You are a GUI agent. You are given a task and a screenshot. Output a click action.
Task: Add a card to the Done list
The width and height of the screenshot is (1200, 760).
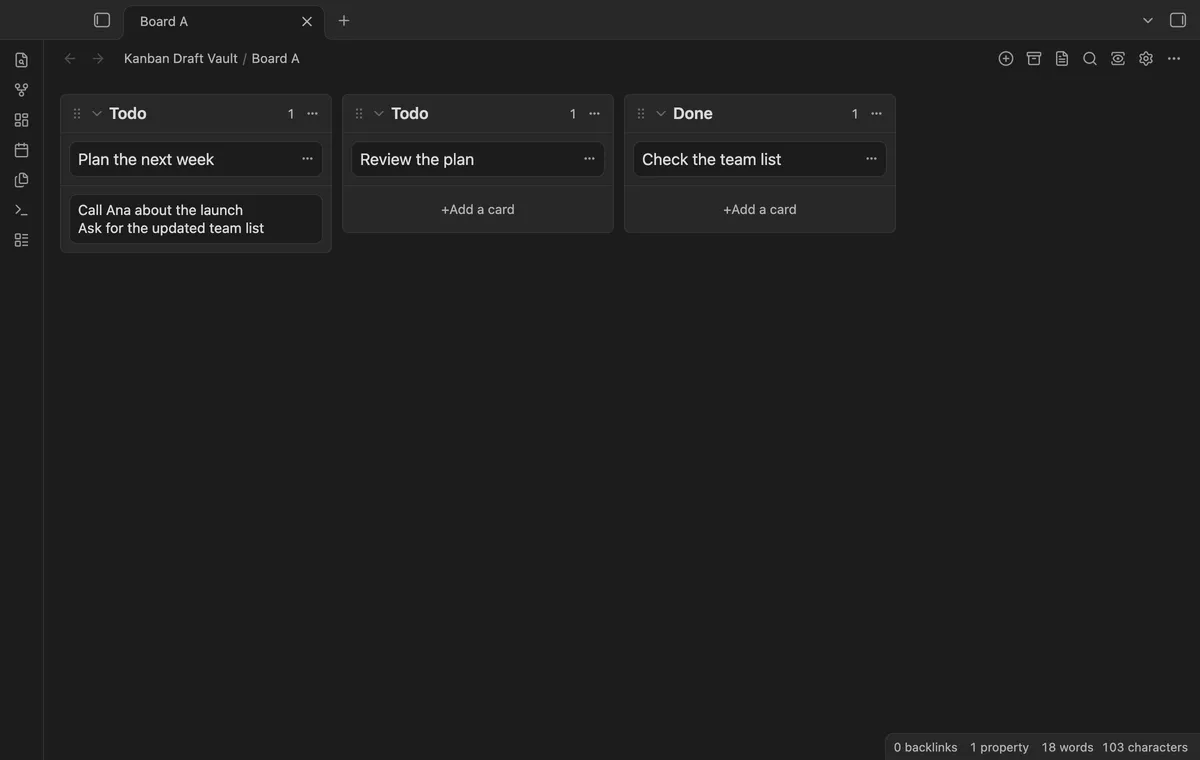pos(760,209)
